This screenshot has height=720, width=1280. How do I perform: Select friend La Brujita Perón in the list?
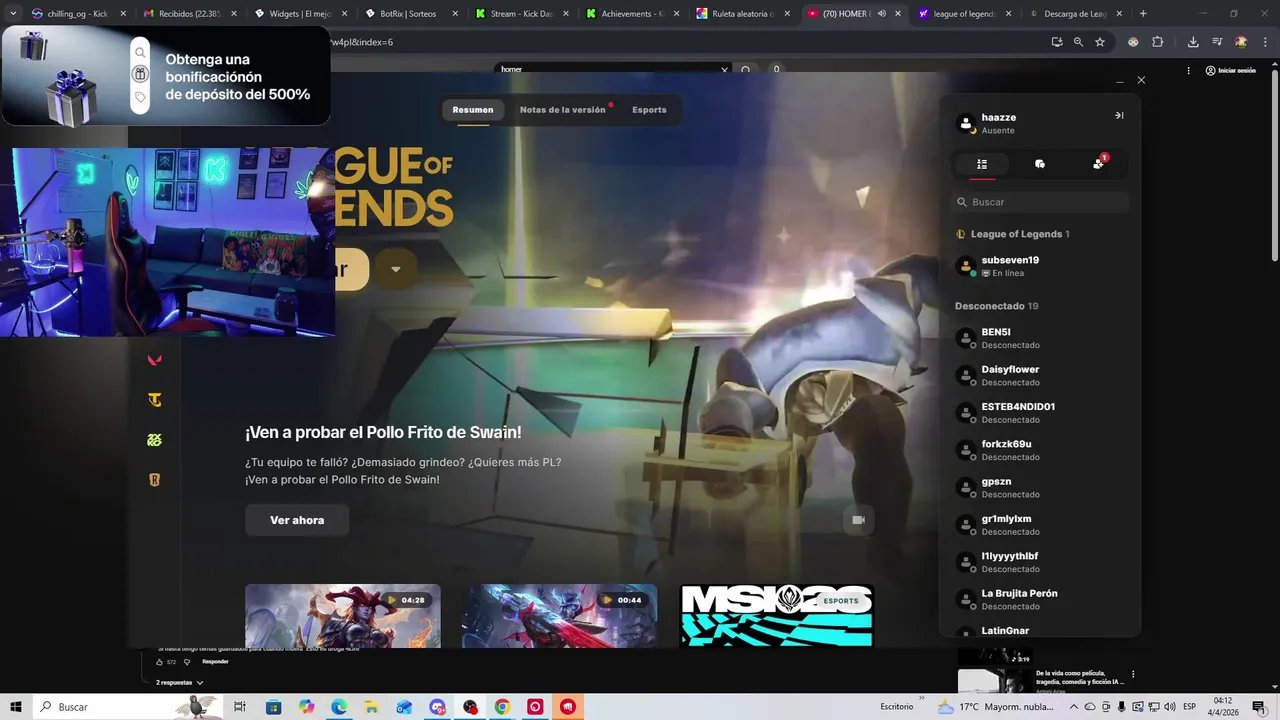[1040, 599]
